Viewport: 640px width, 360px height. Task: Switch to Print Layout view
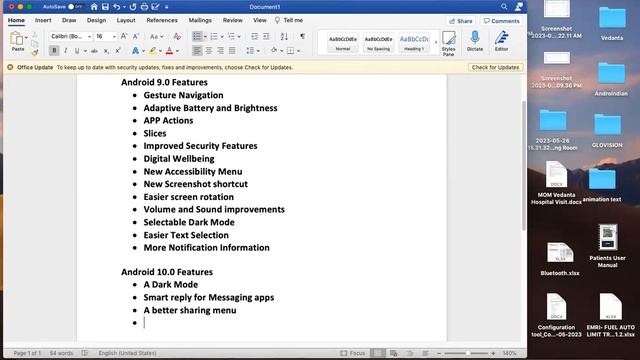coord(378,353)
